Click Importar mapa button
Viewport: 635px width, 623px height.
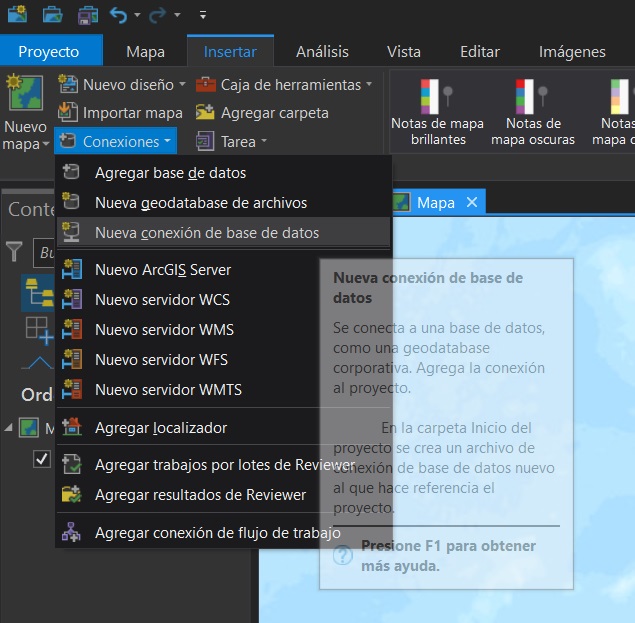point(120,113)
